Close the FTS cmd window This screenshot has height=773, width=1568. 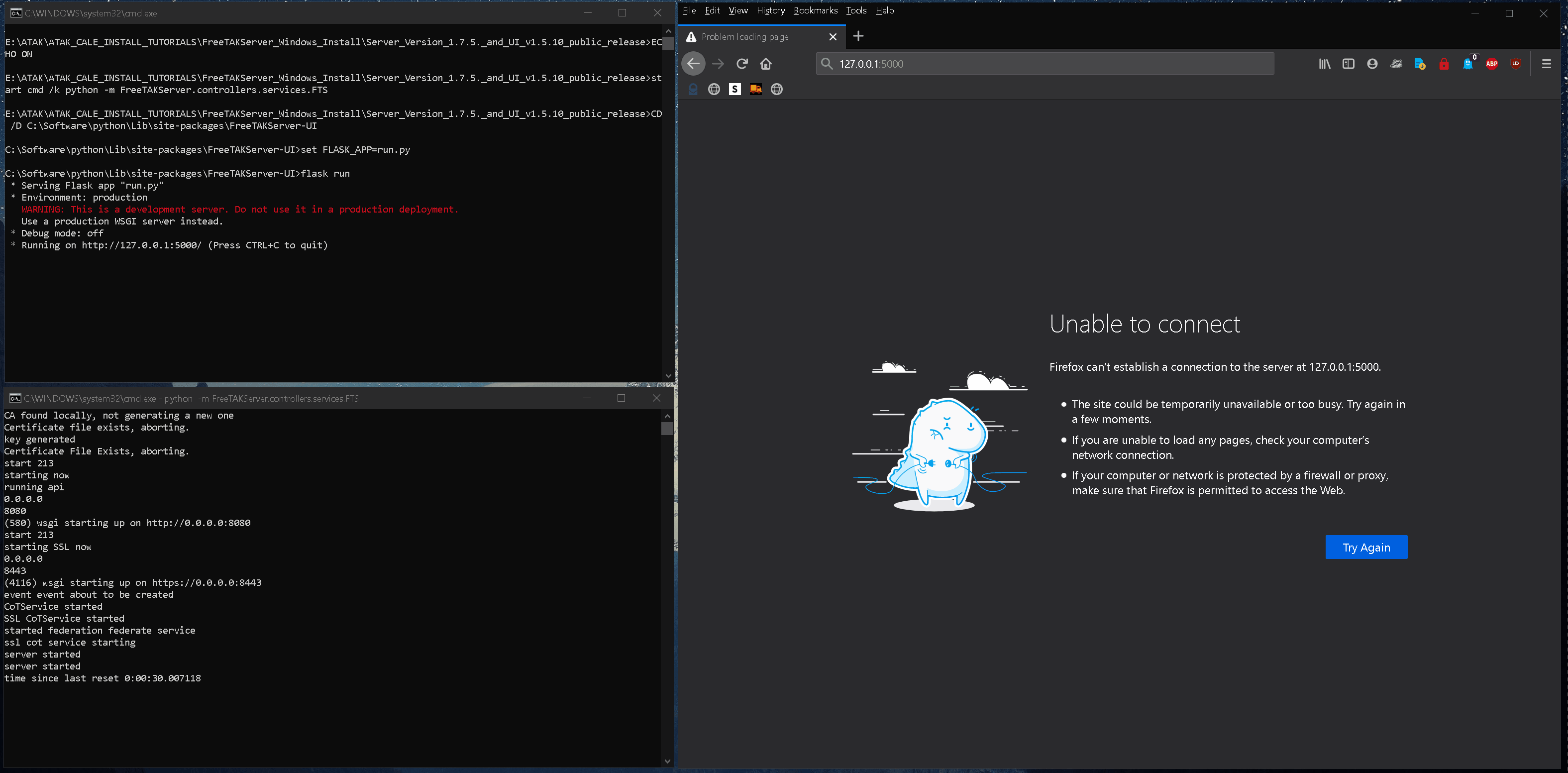(x=656, y=398)
